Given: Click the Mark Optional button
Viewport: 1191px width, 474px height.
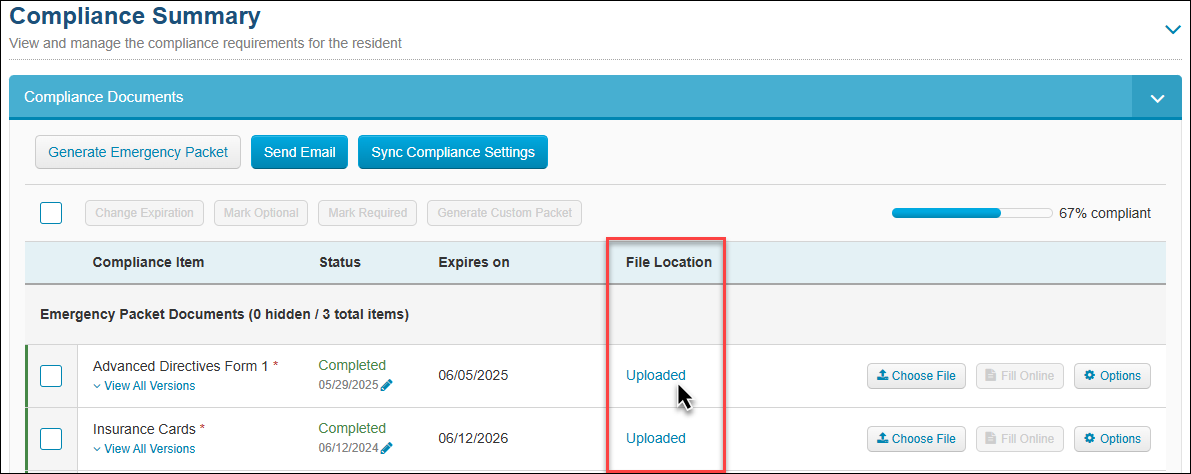Looking at the screenshot, I should [261, 213].
